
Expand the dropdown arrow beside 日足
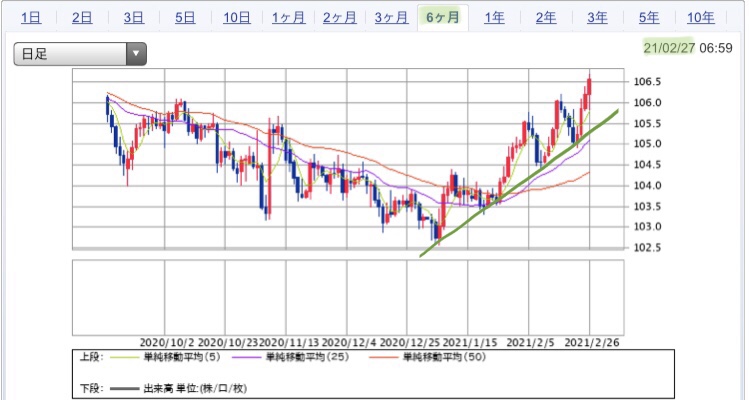click(x=136, y=54)
